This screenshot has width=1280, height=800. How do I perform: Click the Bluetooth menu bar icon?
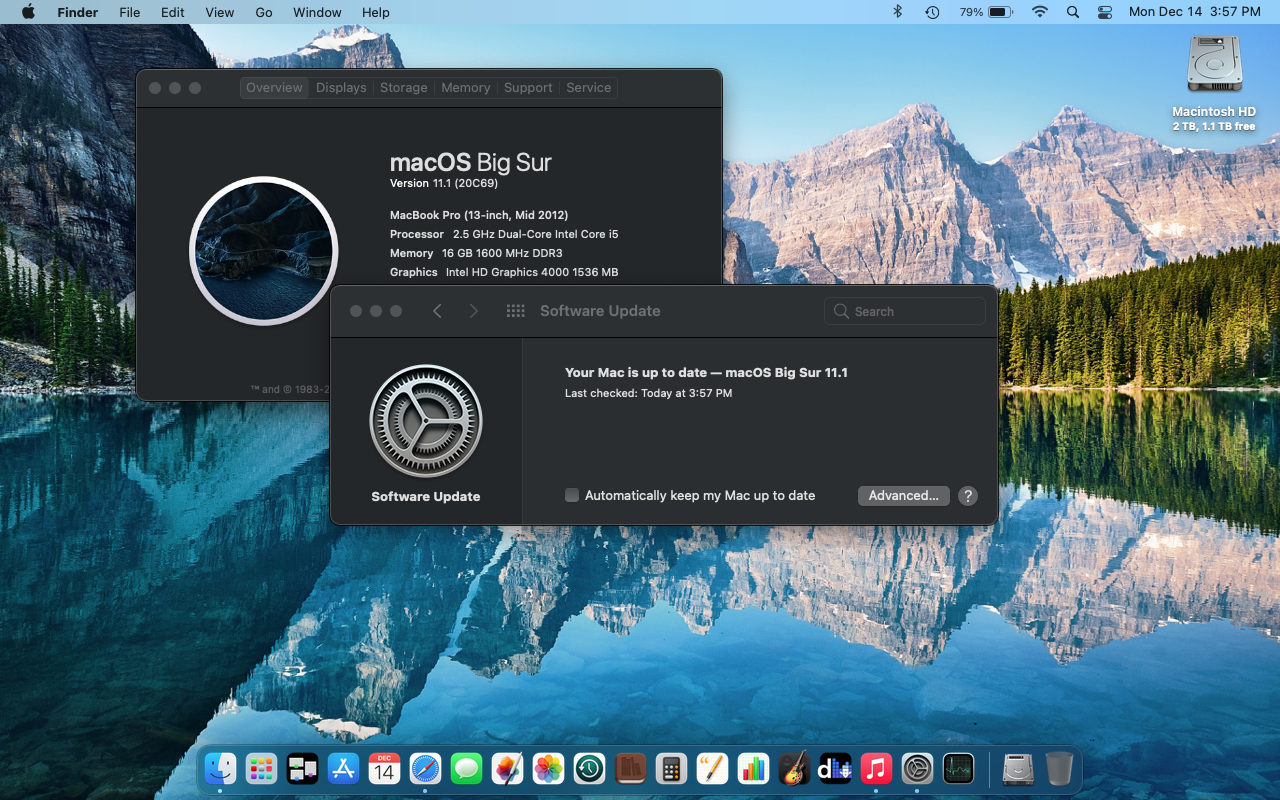click(x=897, y=12)
